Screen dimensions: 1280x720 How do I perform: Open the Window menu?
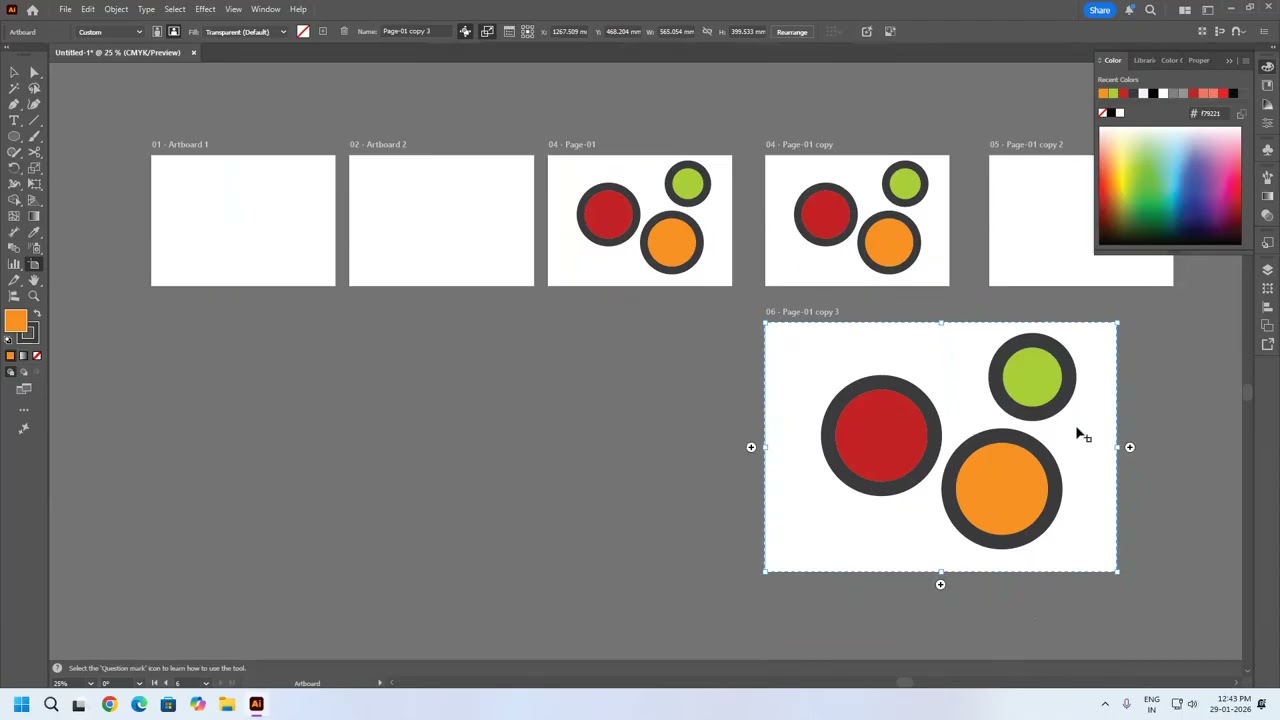tap(265, 9)
